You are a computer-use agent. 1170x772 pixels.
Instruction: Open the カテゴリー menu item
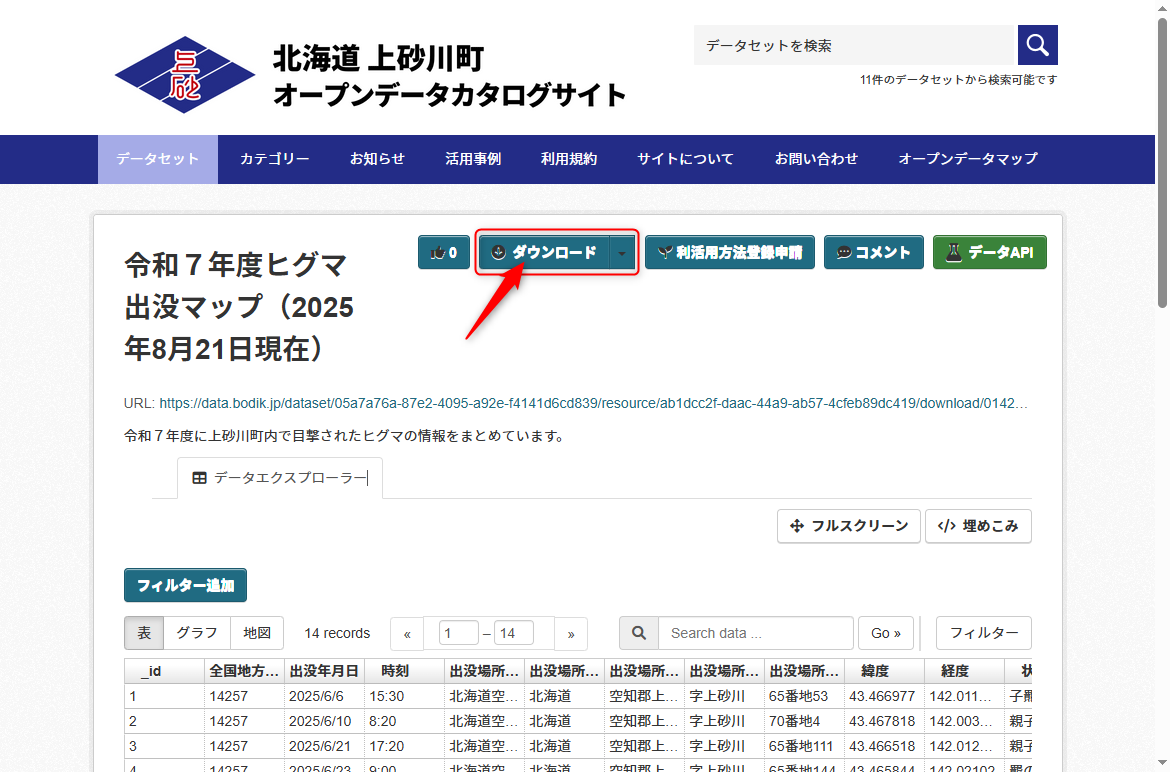(x=274, y=159)
